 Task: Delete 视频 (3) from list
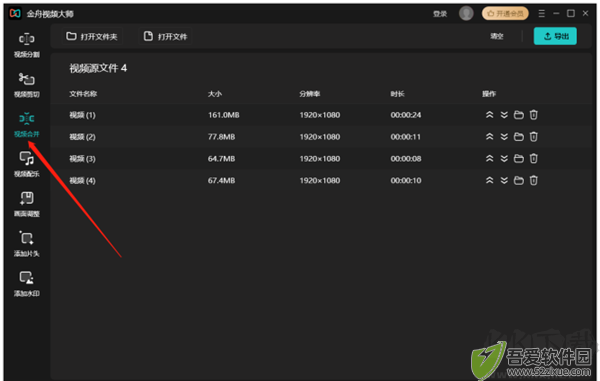(x=533, y=158)
